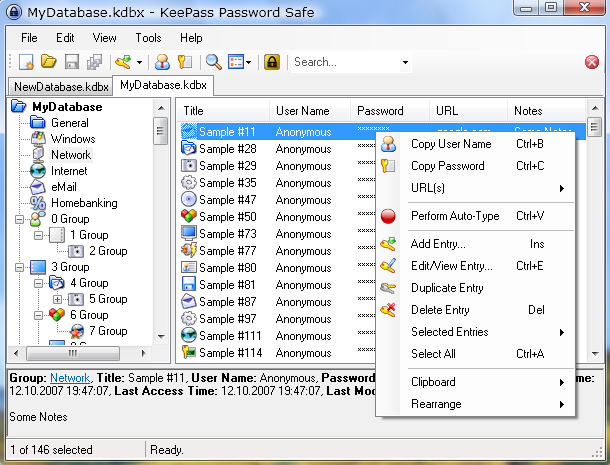This screenshot has height=465, width=610.
Task: Click into the Search field
Action: (x=345, y=62)
